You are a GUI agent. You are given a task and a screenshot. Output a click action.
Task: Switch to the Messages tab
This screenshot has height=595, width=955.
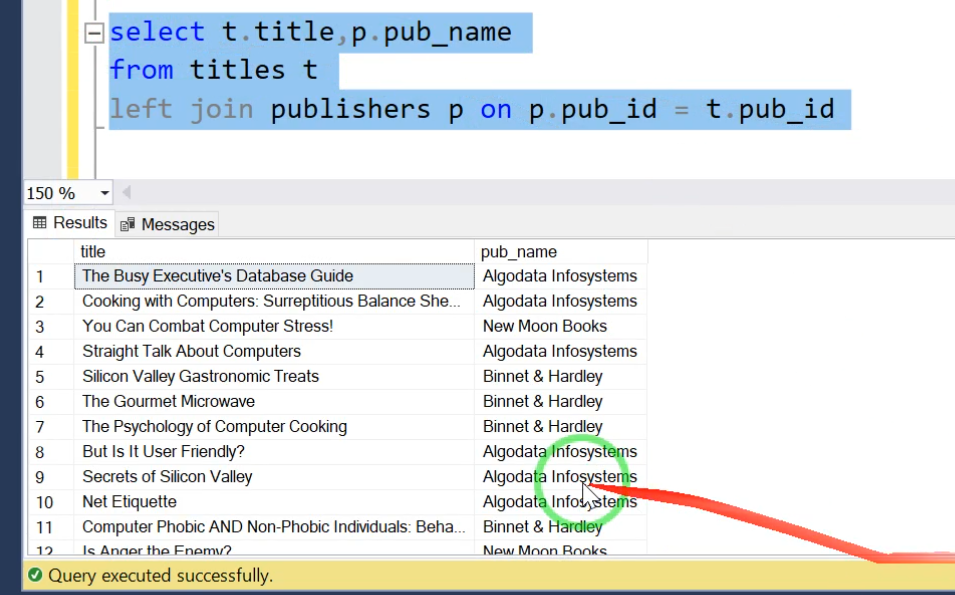(x=167, y=224)
